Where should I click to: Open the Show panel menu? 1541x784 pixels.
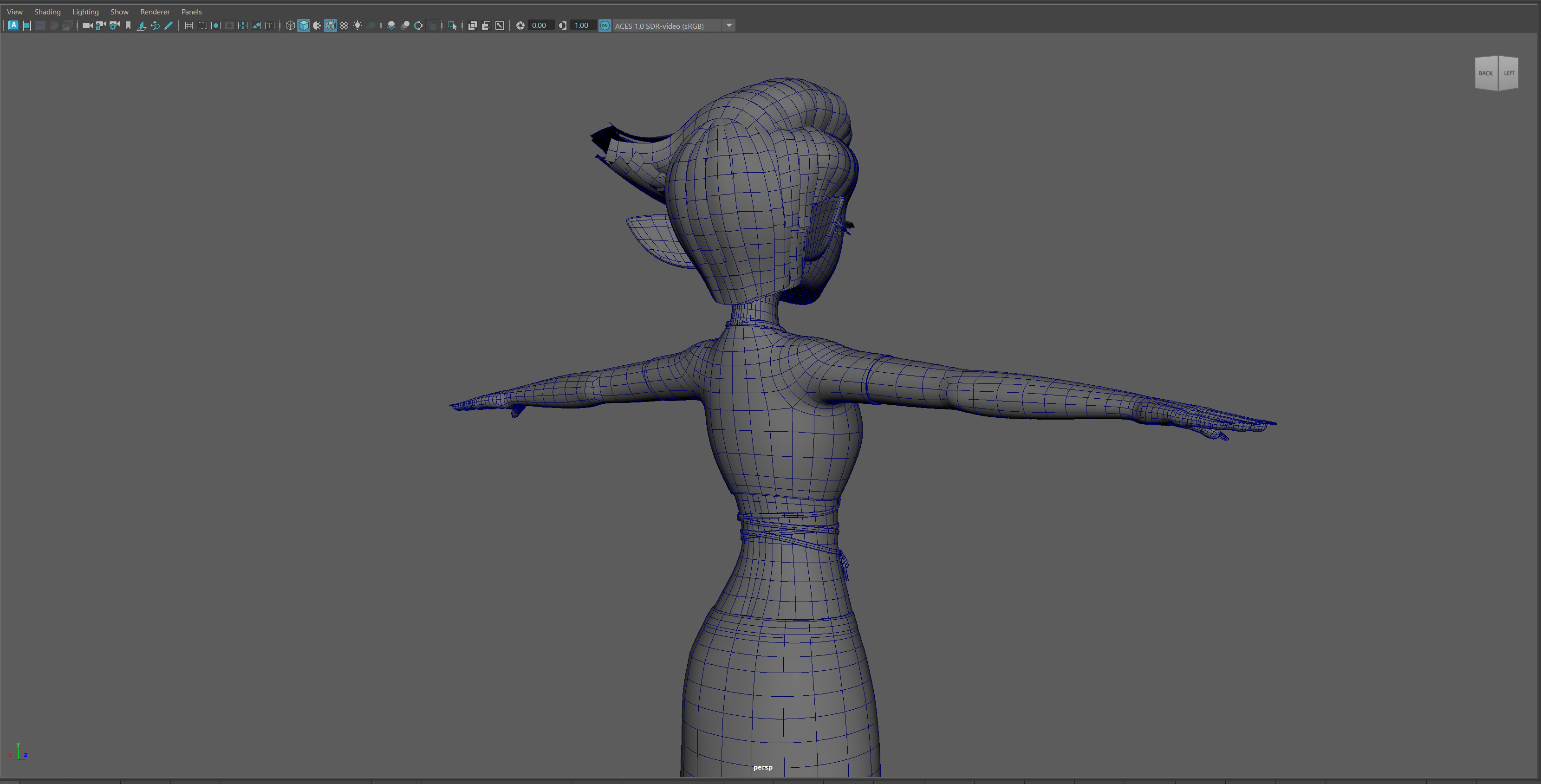[119, 11]
